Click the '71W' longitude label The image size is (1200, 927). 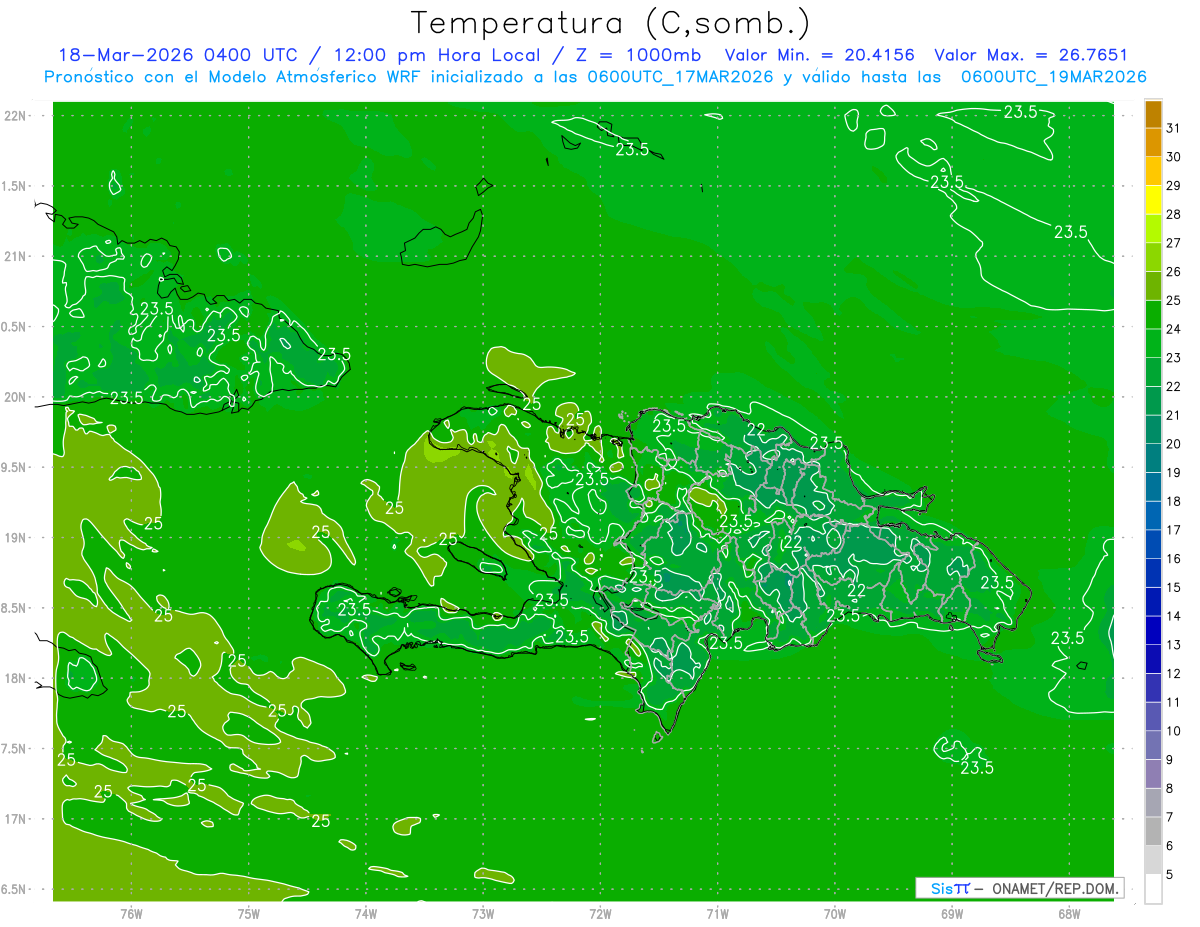click(717, 914)
